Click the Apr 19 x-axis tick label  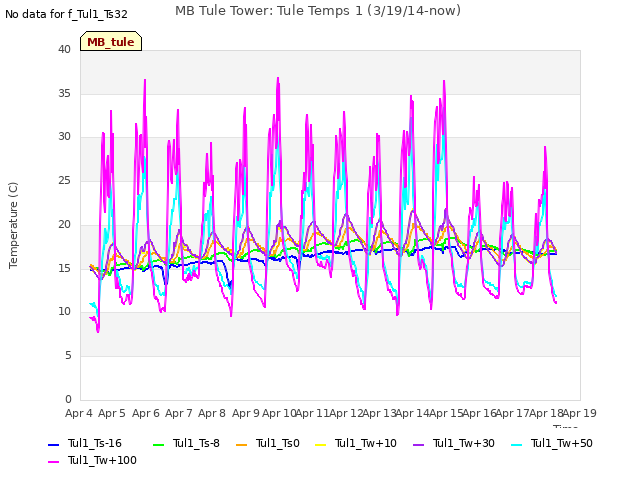580,413
